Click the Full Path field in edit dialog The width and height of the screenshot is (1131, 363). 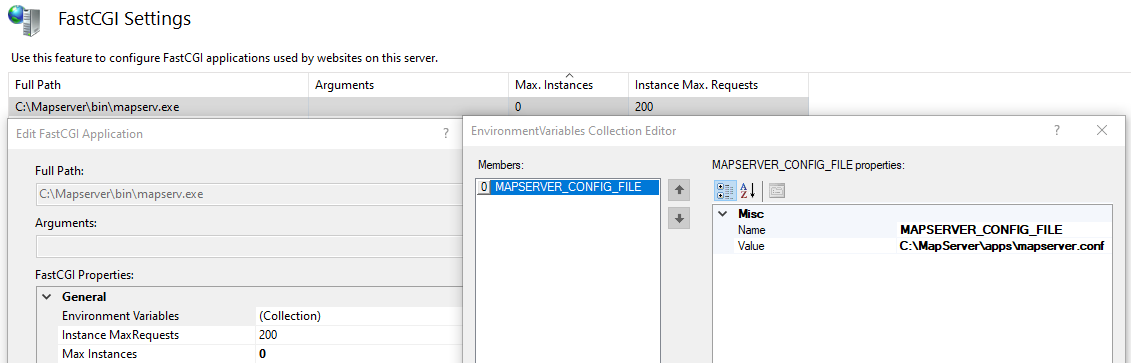coord(249,194)
